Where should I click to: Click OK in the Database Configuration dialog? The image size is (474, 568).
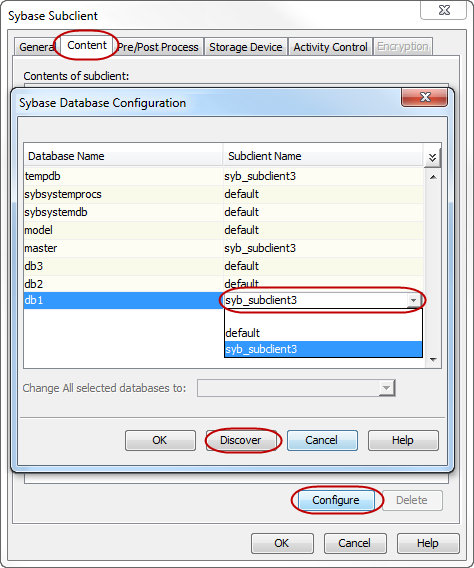(x=160, y=440)
